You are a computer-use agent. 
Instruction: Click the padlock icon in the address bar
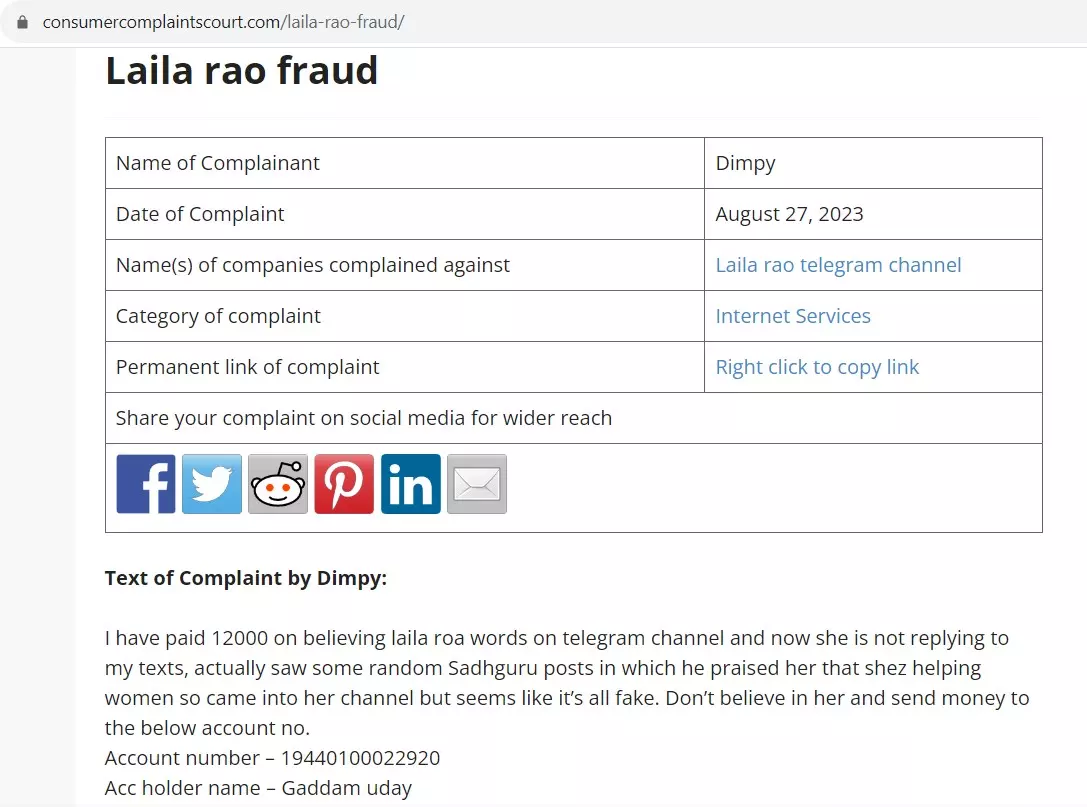[x=23, y=22]
